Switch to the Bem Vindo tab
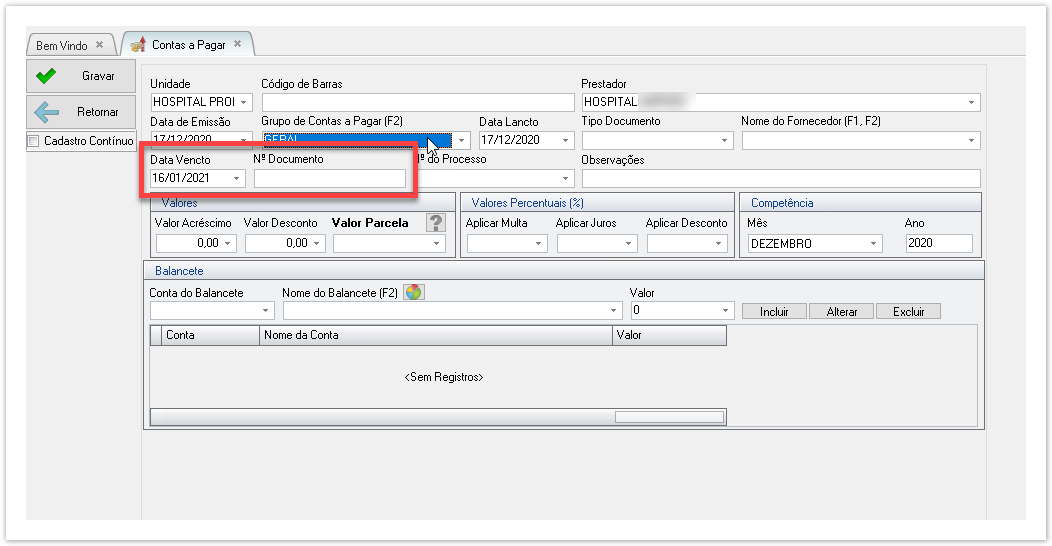Viewport: 1052px width, 546px height. coord(62,46)
